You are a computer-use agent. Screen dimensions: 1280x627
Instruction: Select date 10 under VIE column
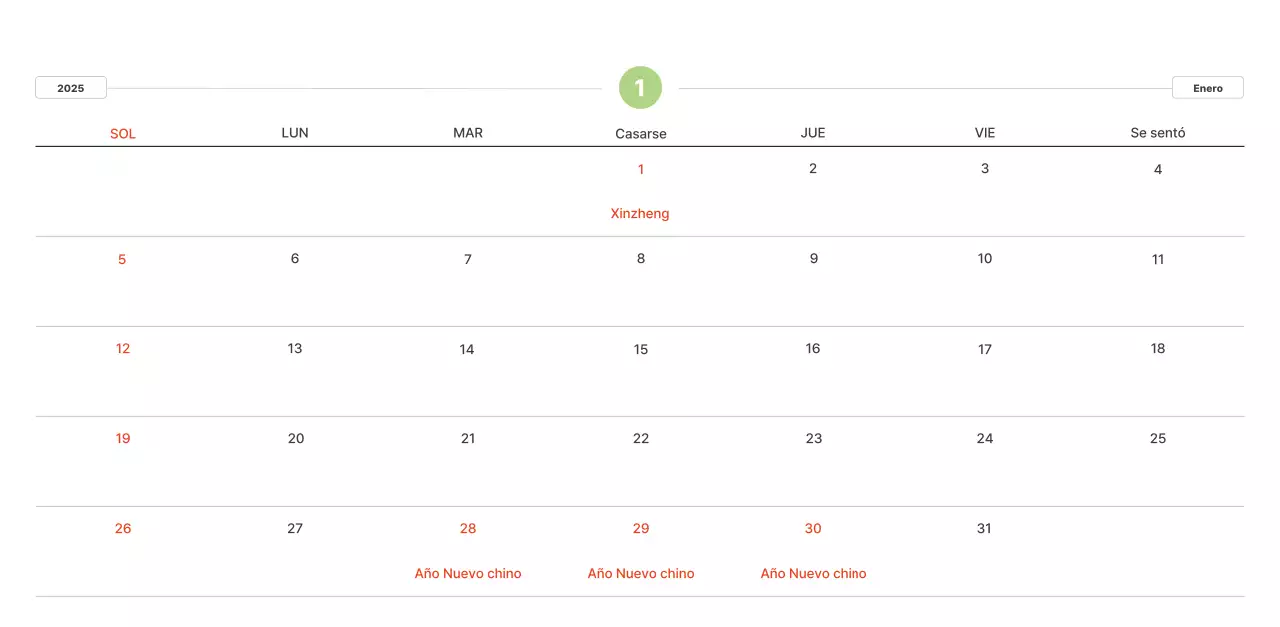coord(985,259)
